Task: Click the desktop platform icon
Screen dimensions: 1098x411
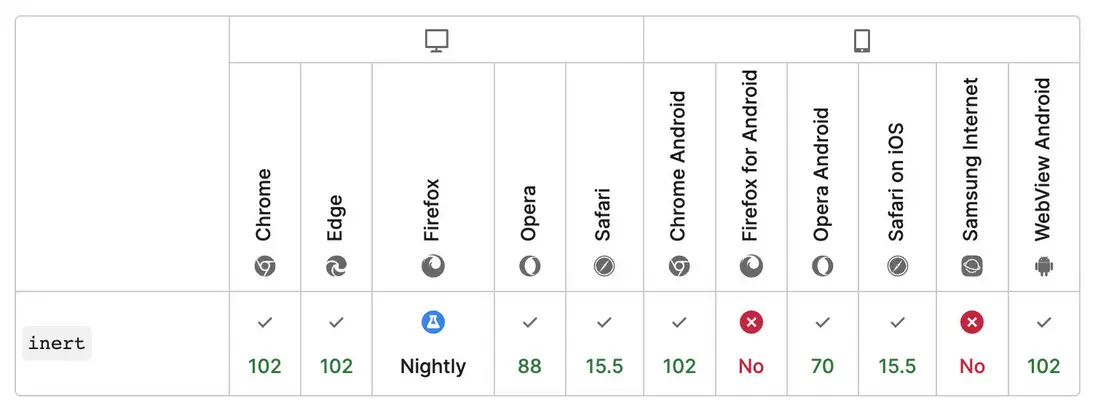Action: 436,40
